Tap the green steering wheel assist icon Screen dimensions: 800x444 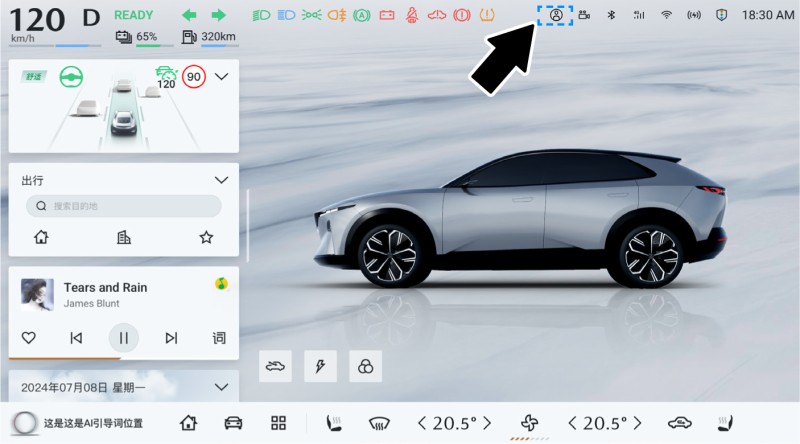point(71,77)
